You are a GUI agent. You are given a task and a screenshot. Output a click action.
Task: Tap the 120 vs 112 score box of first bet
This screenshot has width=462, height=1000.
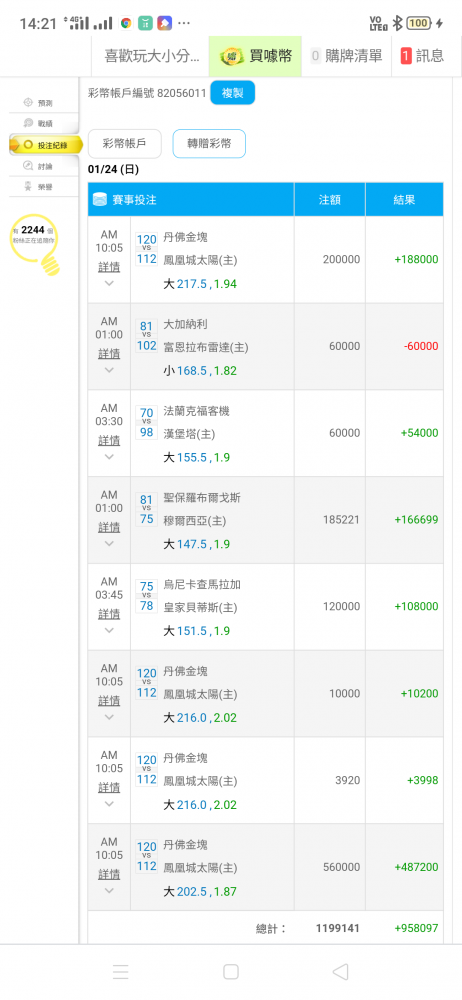click(x=146, y=249)
